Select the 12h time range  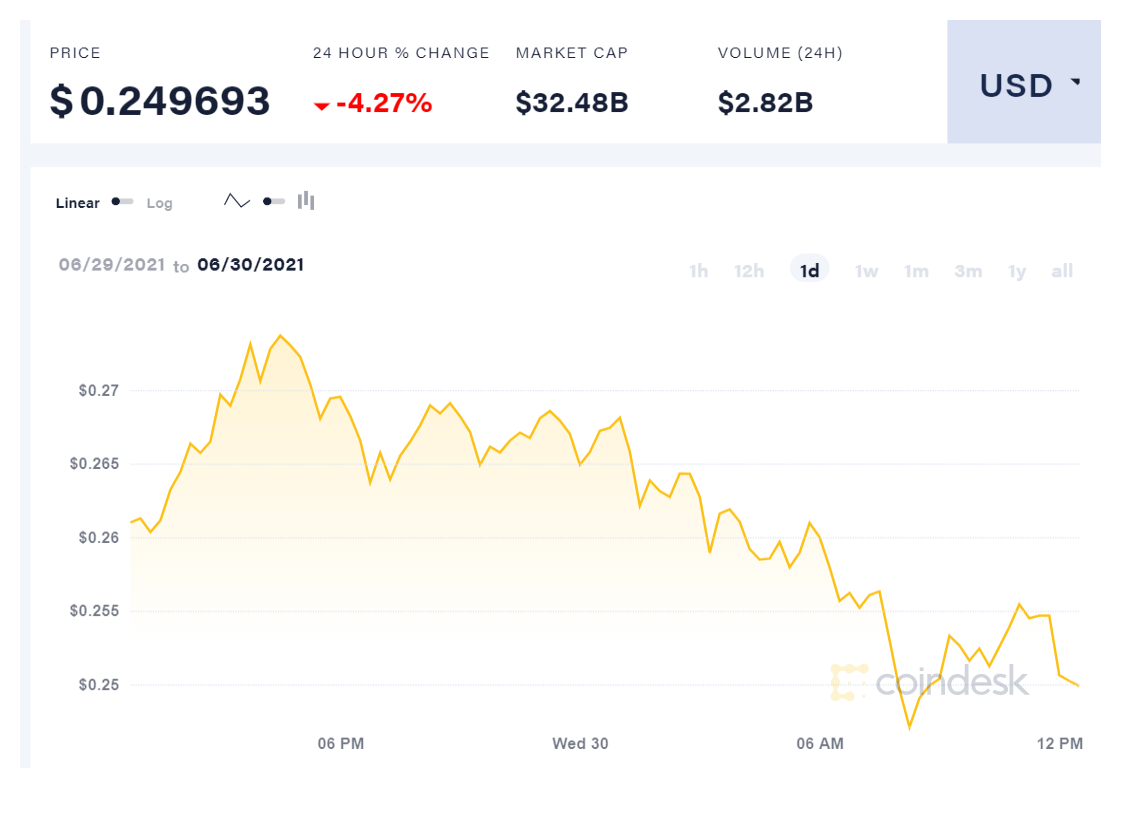tap(749, 271)
